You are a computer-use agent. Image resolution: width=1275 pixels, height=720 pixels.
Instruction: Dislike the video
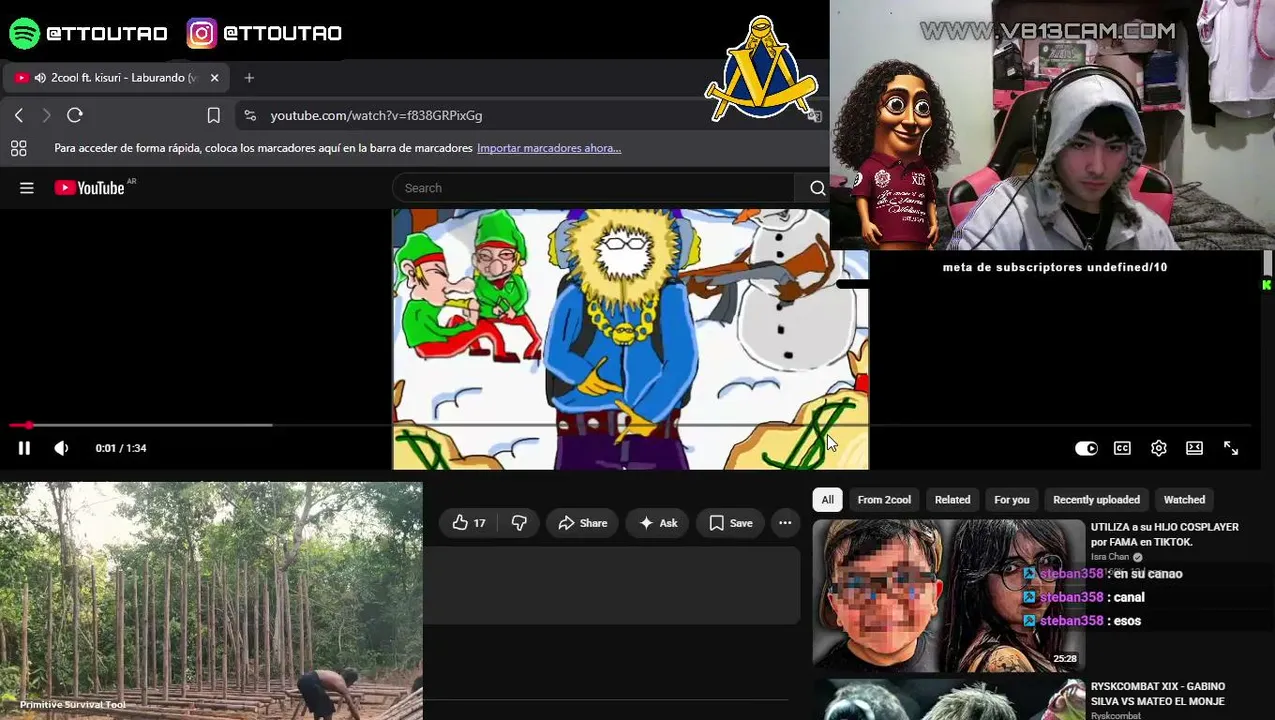coord(519,523)
